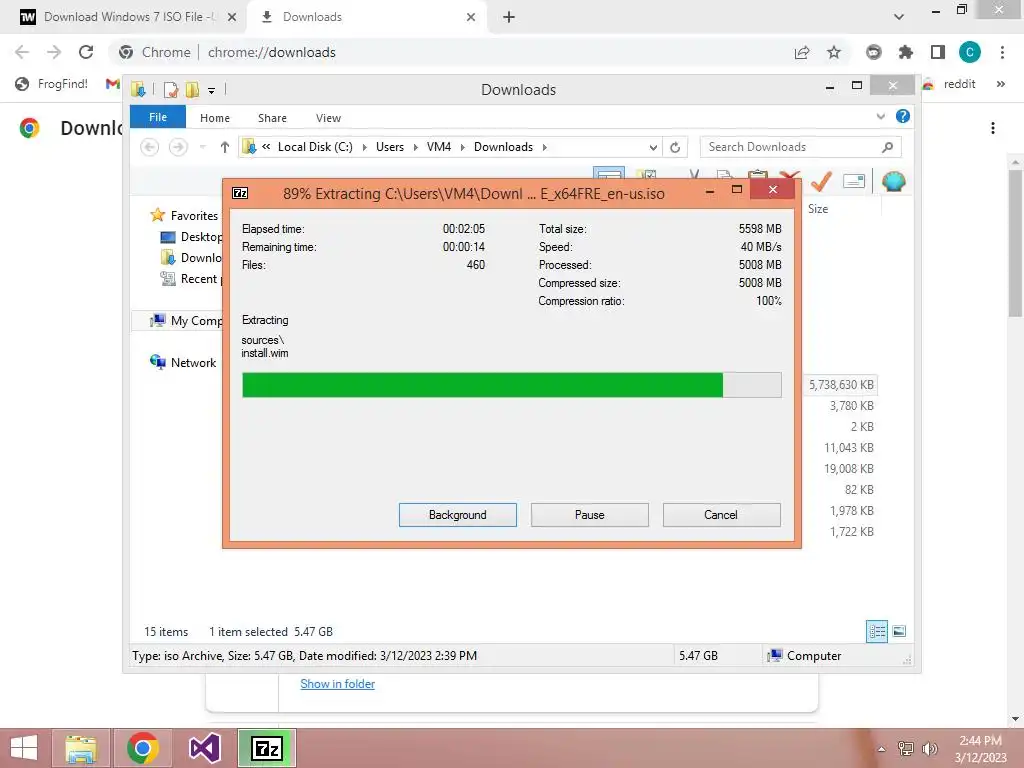Click the robot-face extension icon in Chrome

873,52
